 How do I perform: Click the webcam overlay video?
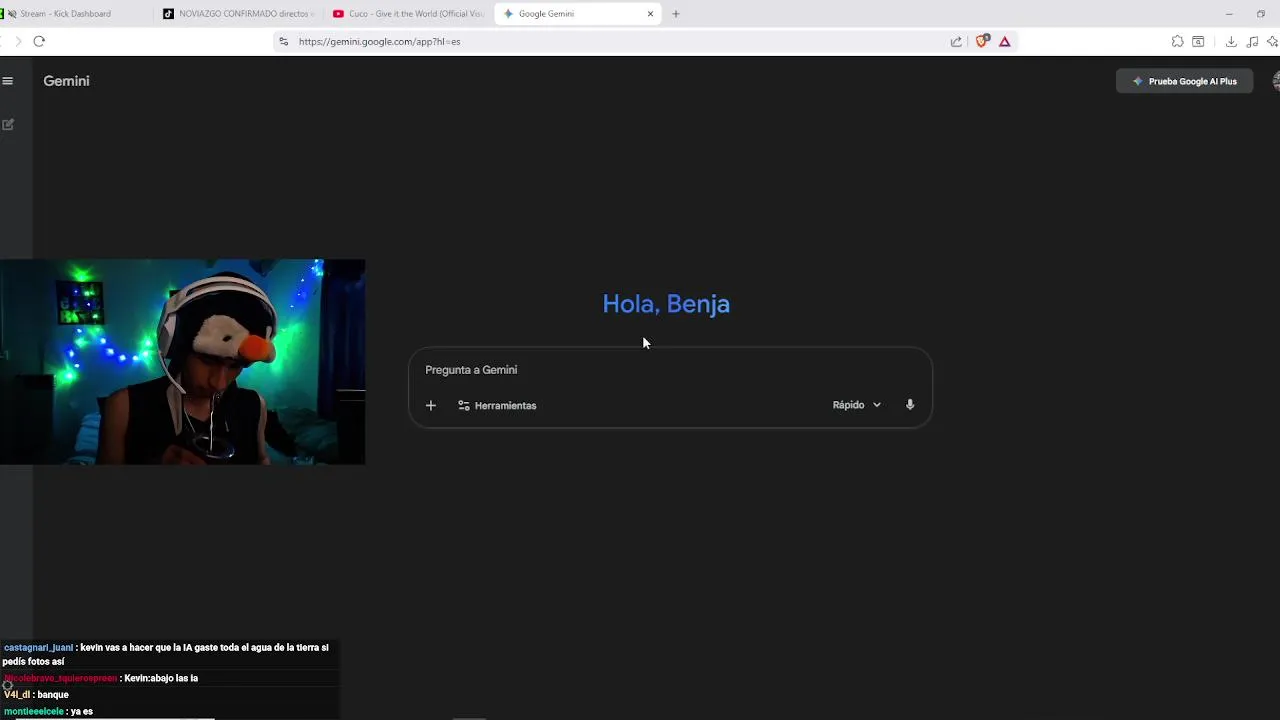[x=182, y=362]
